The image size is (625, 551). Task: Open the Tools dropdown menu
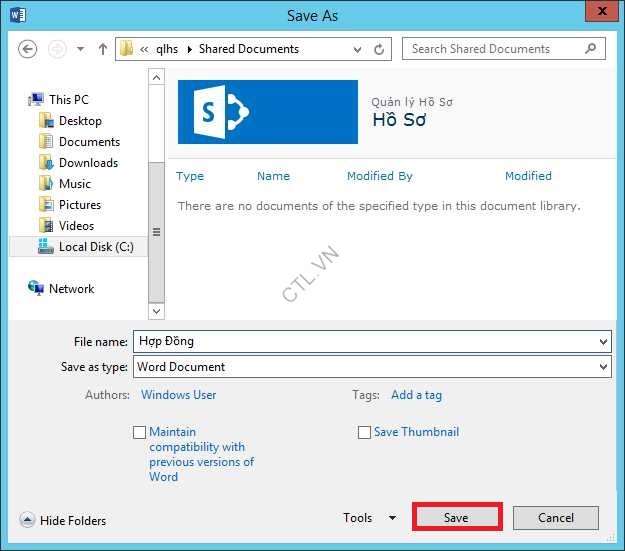click(x=369, y=518)
